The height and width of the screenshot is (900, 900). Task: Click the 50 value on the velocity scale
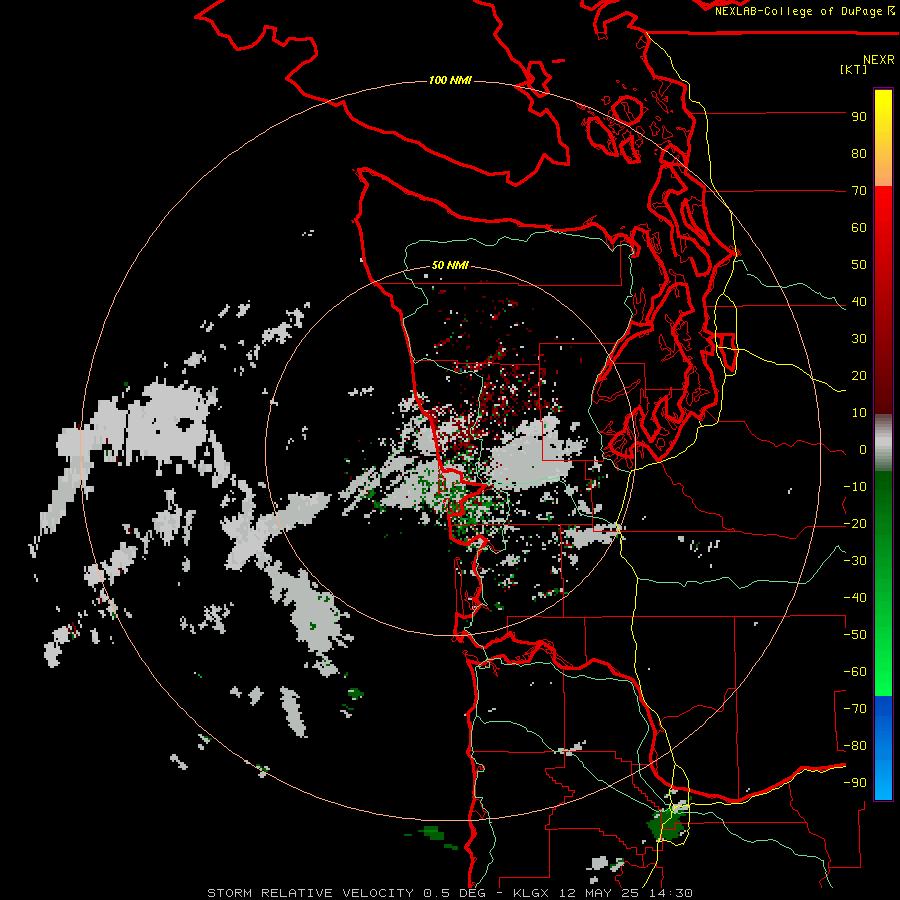tap(859, 265)
